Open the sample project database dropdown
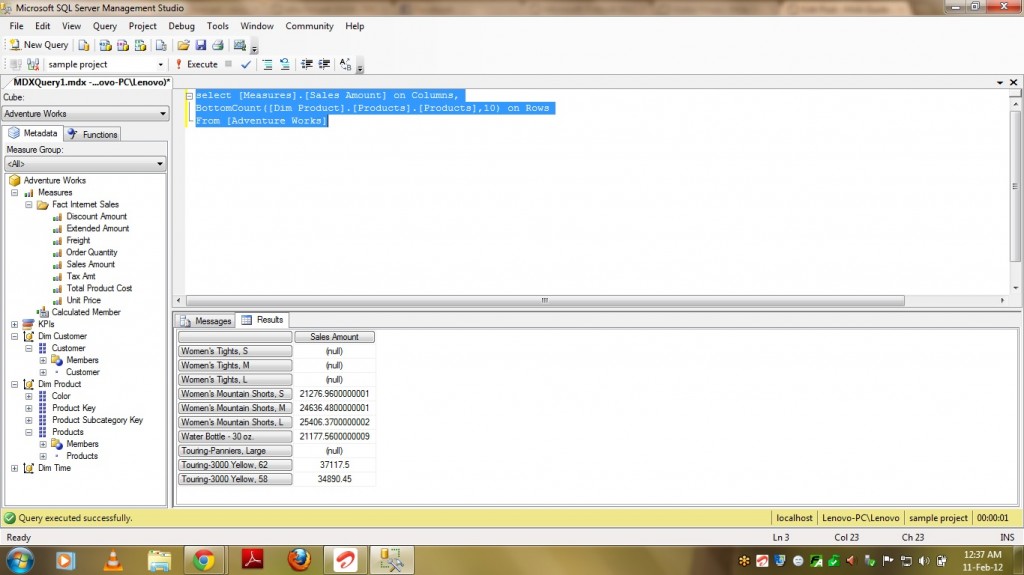Image resolution: width=1024 pixels, height=575 pixels. pyautogui.click(x=105, y=65)
